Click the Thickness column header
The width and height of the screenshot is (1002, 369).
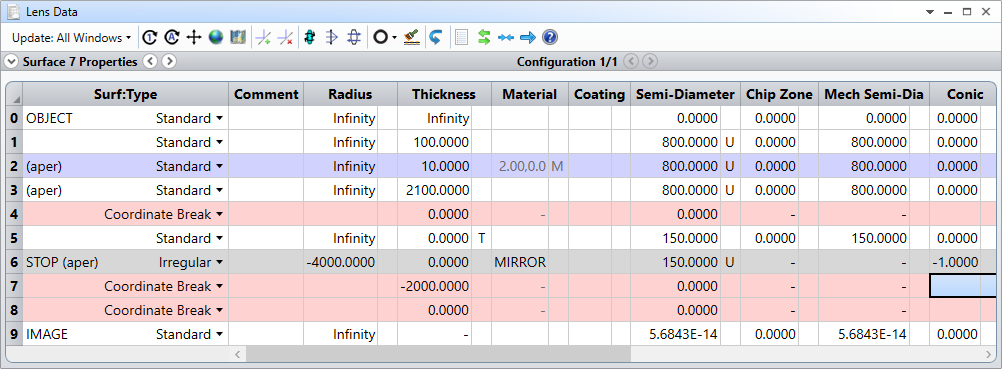click(444, 94)
